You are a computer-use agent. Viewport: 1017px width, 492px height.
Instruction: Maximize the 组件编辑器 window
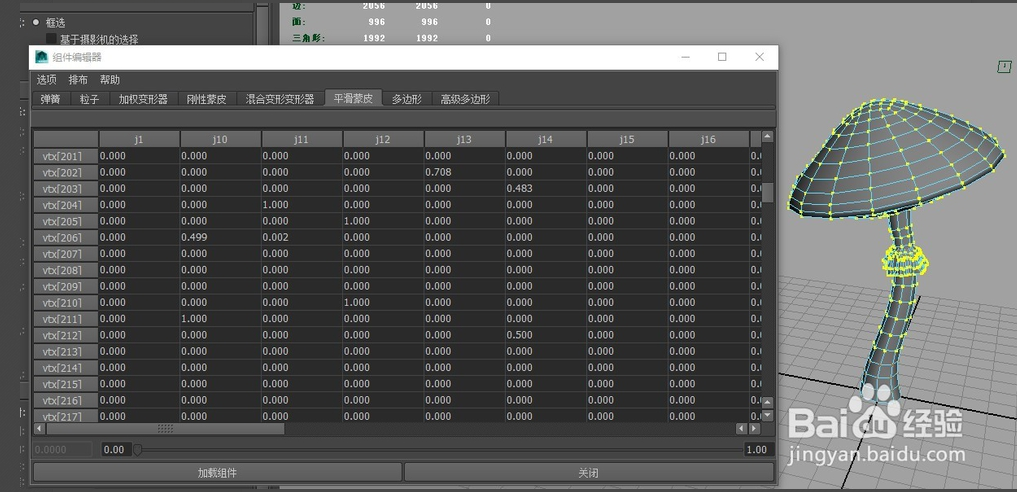722,57
